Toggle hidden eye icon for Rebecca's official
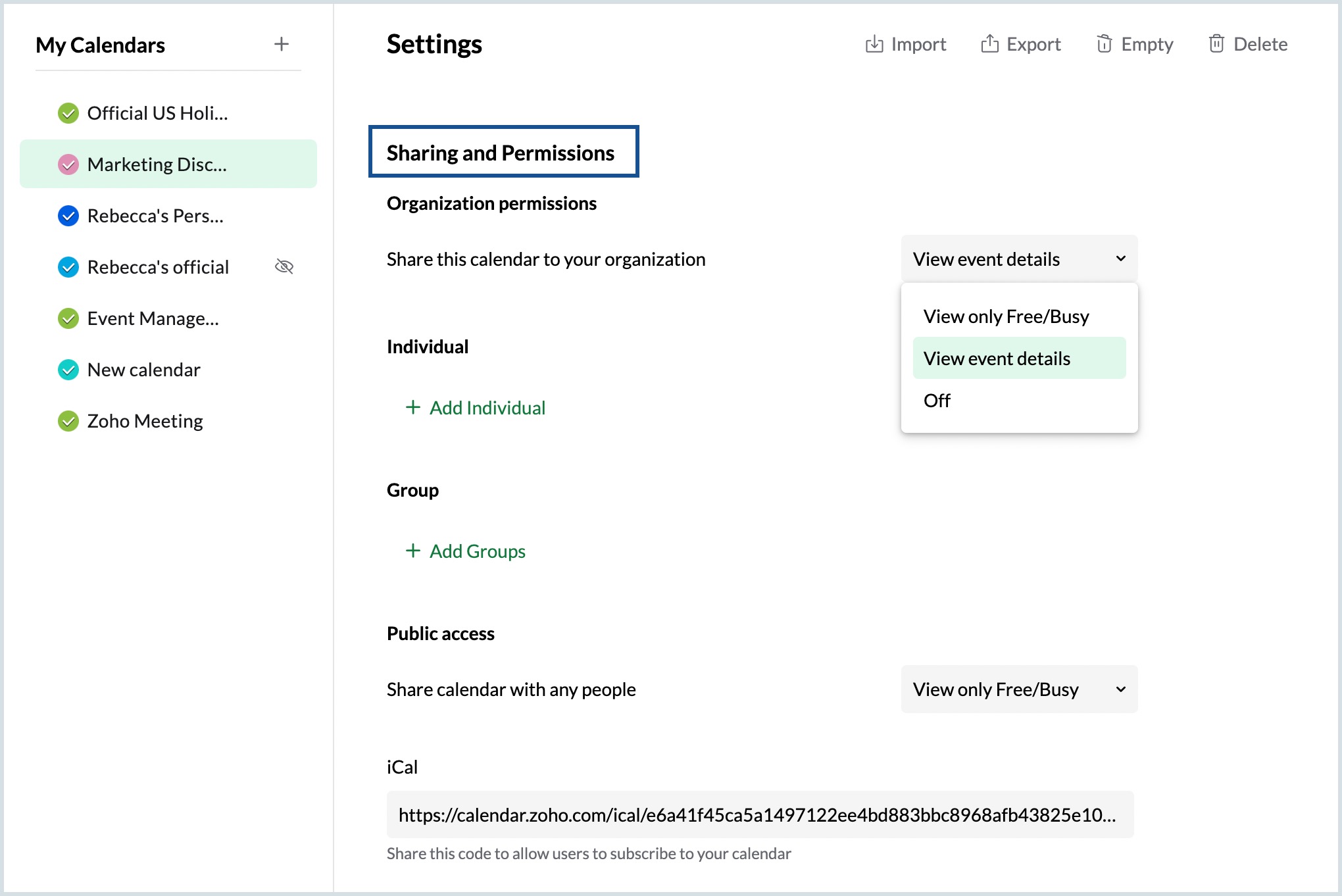 point(284,267)
